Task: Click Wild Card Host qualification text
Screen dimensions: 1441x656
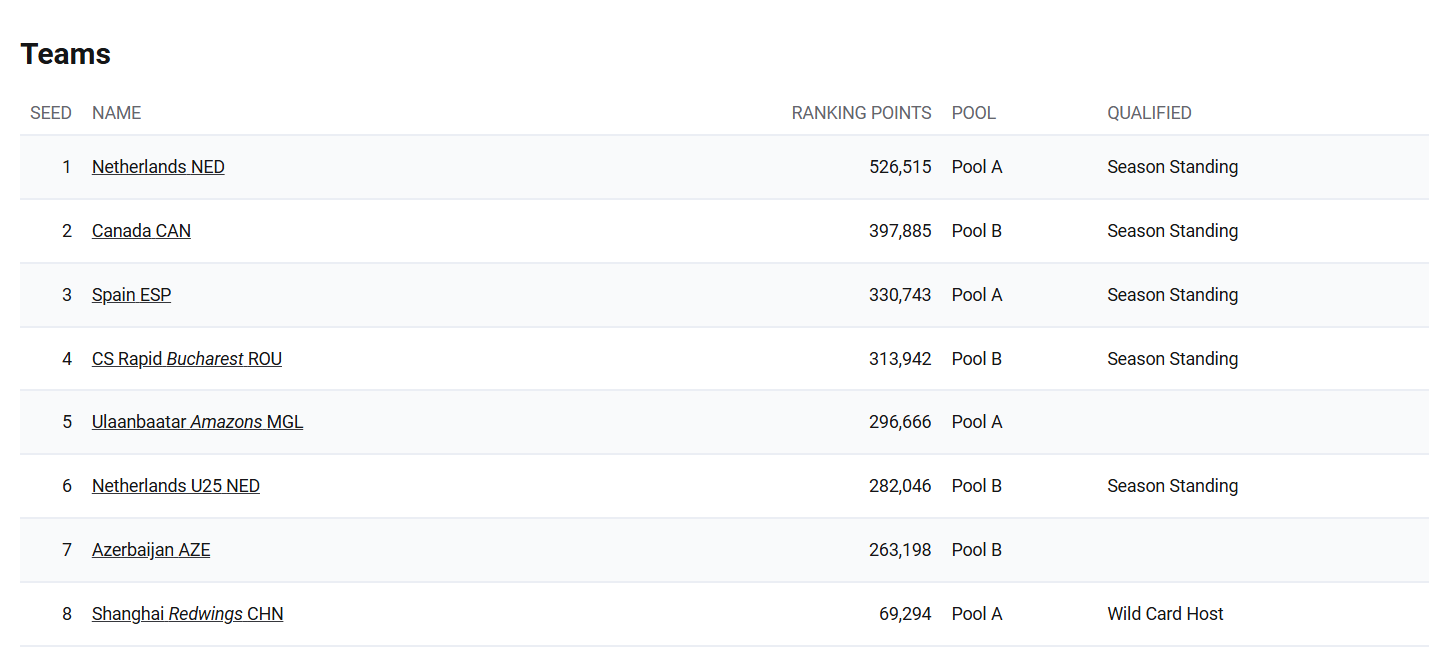Action: point(1165,614)
